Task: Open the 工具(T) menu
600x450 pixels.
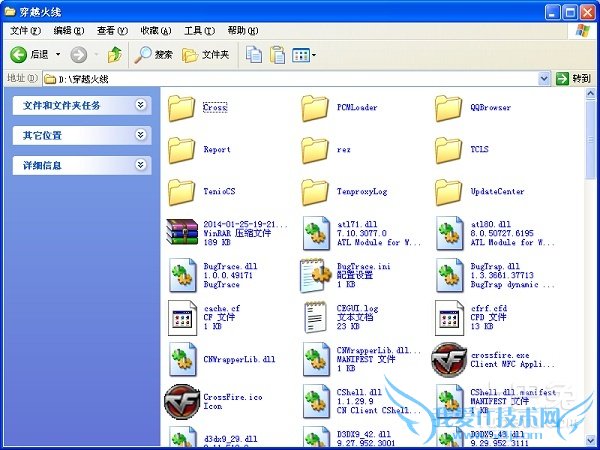Action: [199, 31]
